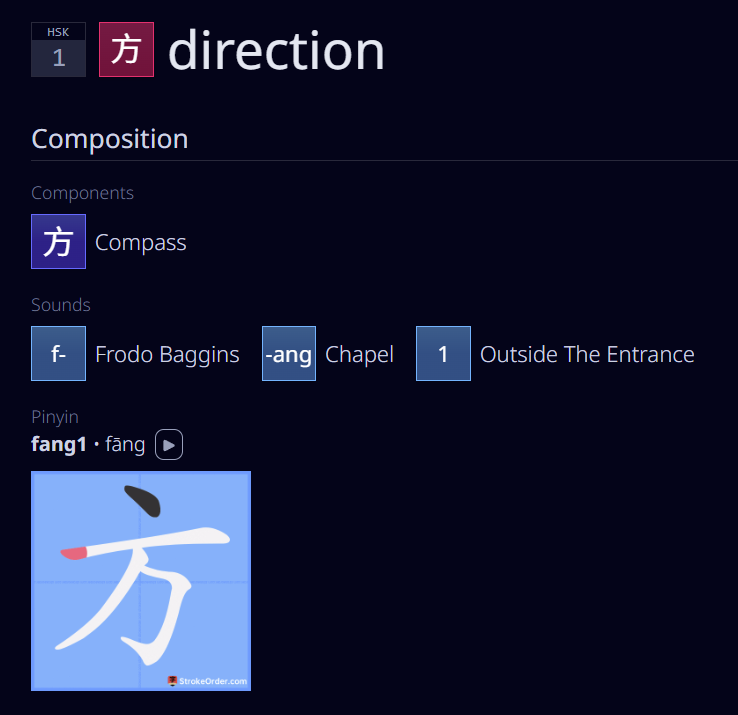The image size is (738, 715).
Task: Open the Chapel location link
Action: tap(359, 354)
